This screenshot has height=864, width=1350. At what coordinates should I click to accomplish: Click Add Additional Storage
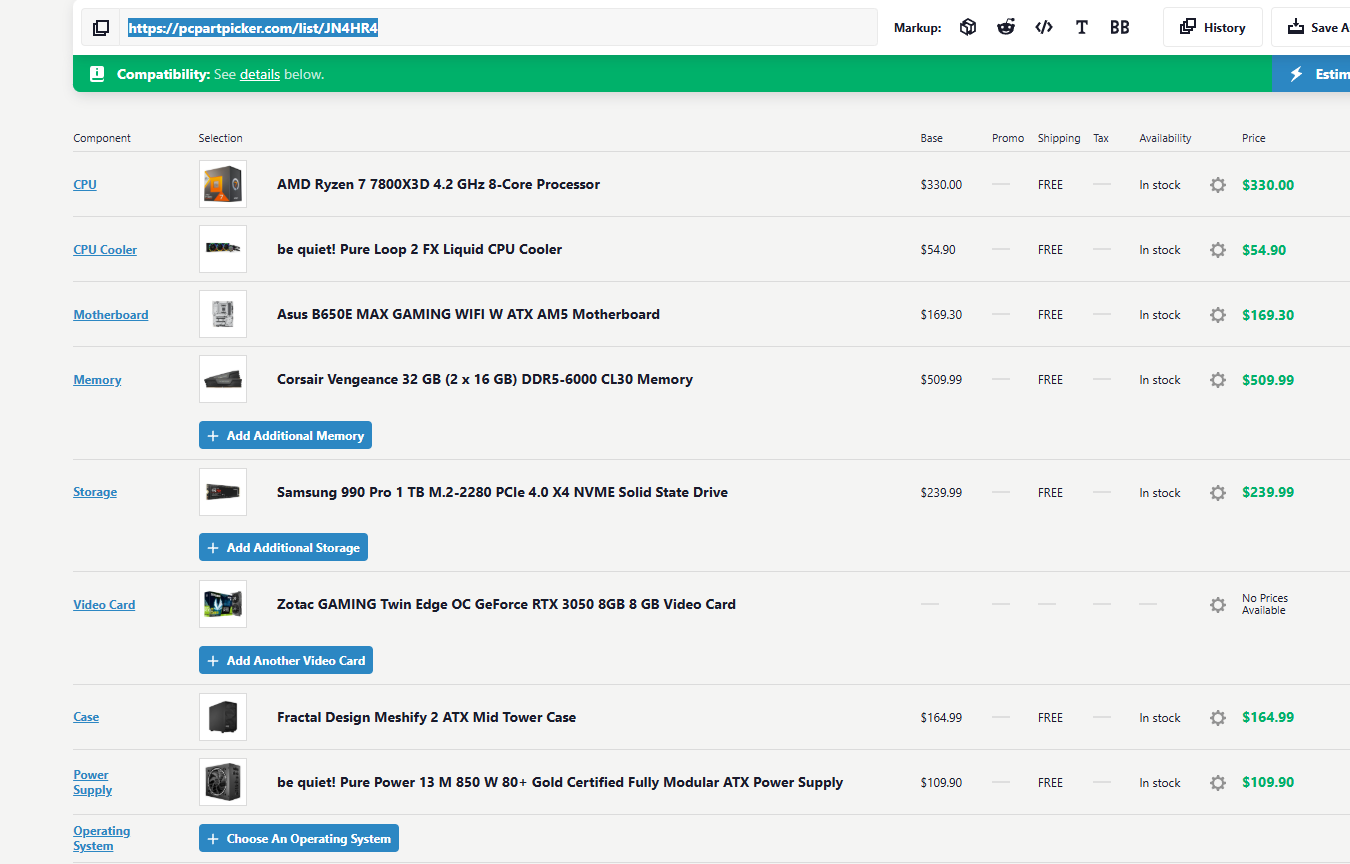click(x=283, y=548)
